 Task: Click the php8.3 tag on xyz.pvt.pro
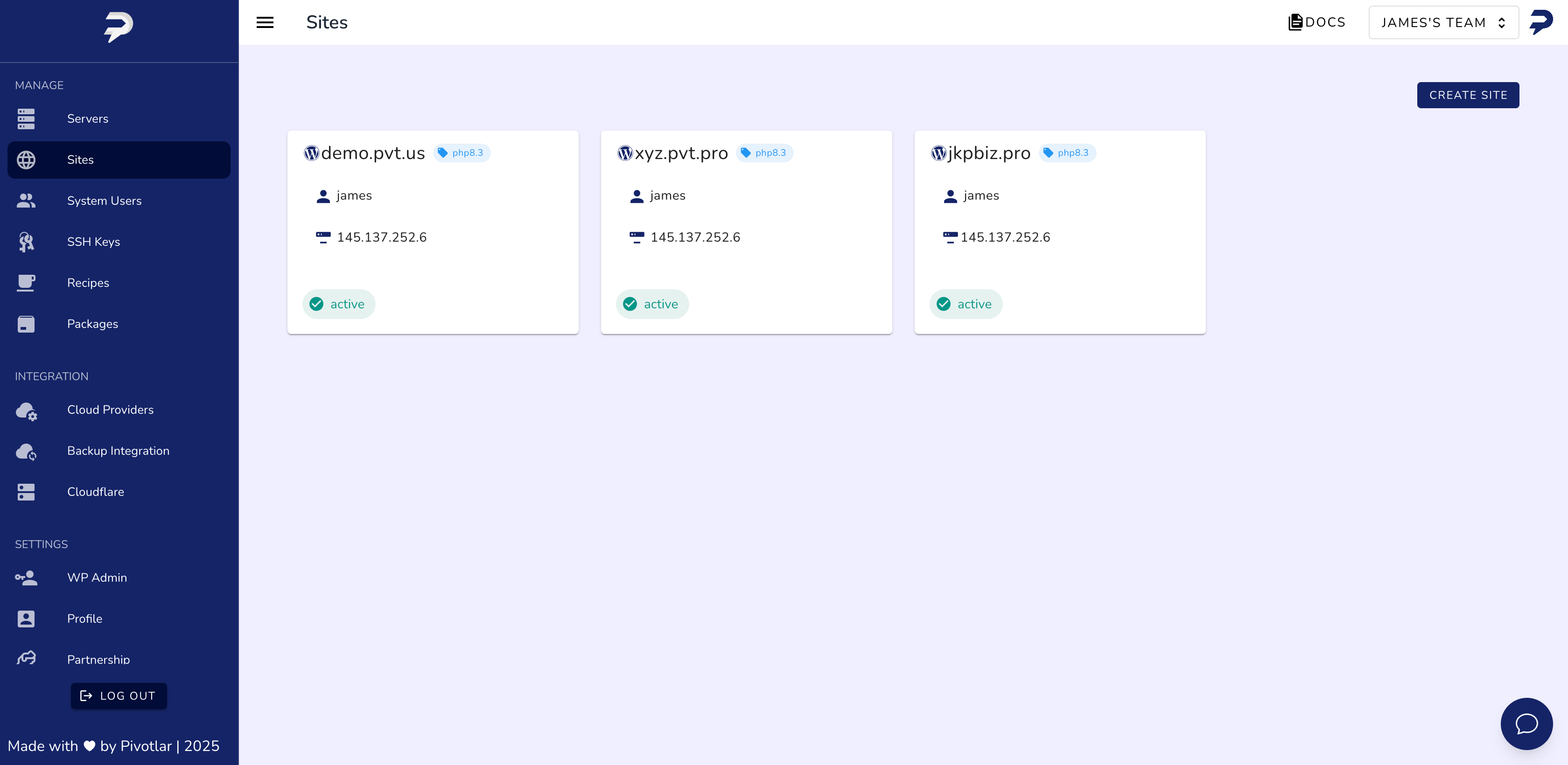(764, 153)
